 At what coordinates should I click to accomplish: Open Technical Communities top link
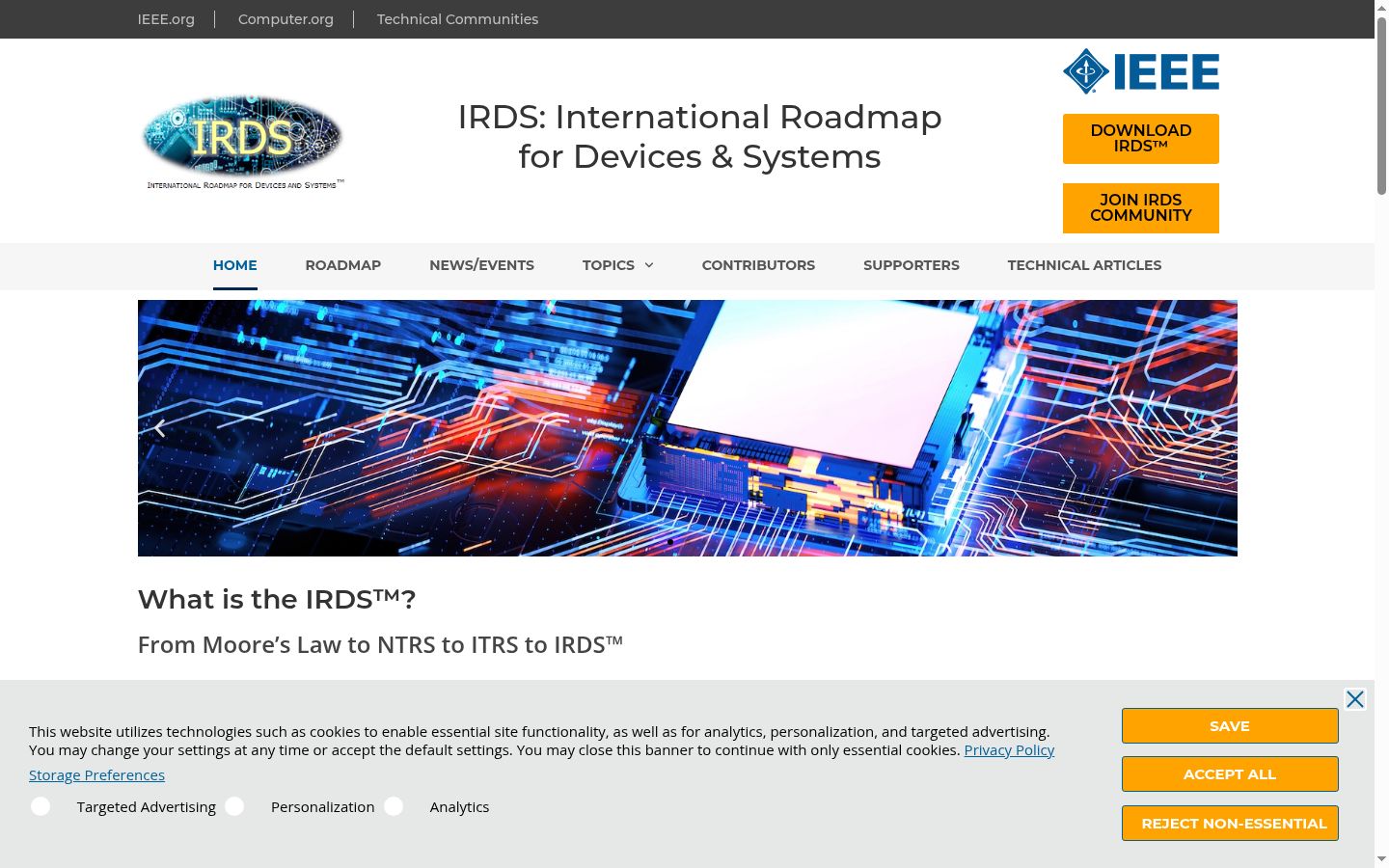457,19
